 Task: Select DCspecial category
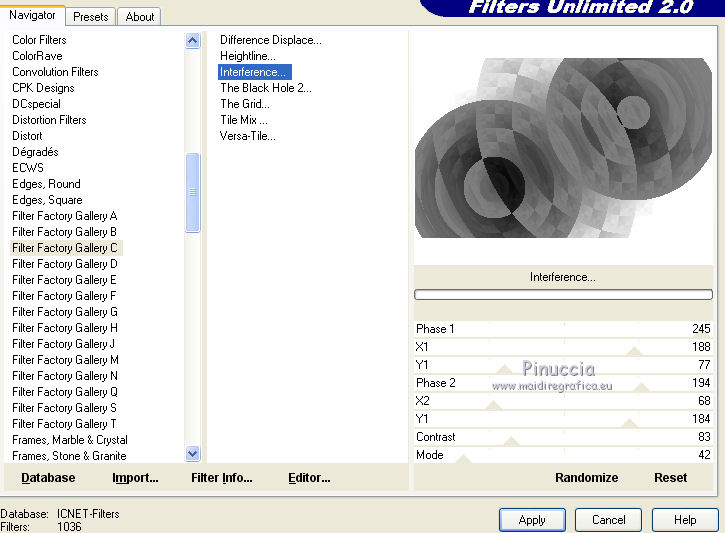coord(36,104)
